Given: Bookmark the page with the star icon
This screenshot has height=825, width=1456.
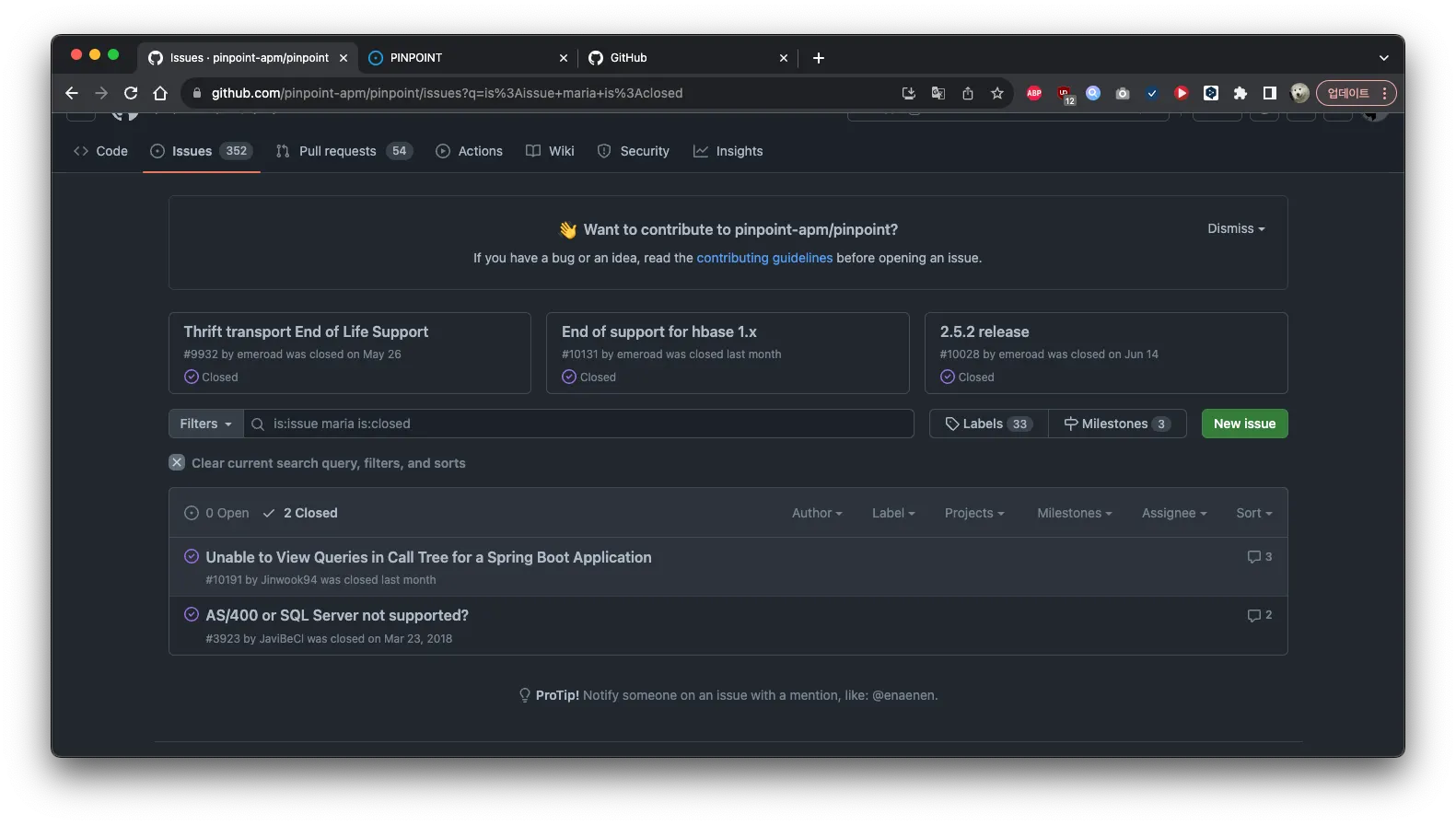Looking at the screenshot, I should tap(996, 93).
